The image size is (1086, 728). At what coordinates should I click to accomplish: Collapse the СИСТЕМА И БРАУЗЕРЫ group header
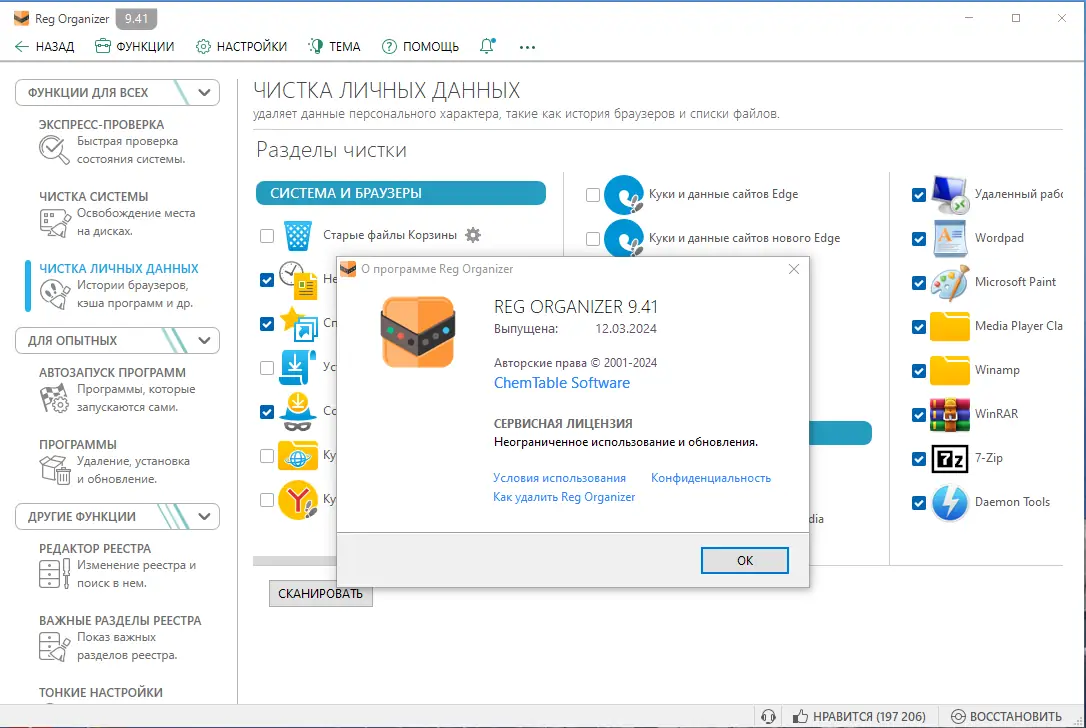click(401, 193)
